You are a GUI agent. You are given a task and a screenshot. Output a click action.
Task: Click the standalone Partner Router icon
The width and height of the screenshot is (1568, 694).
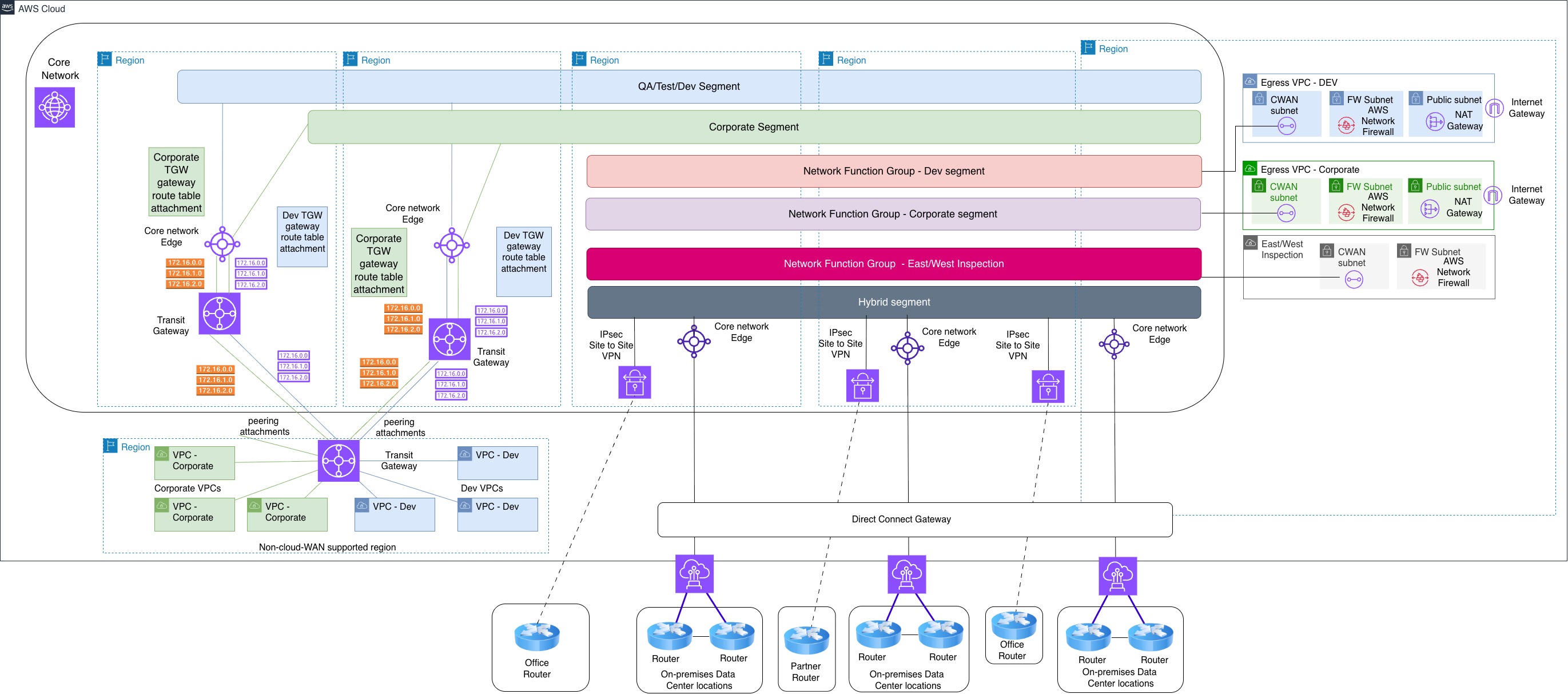(806, 639)
